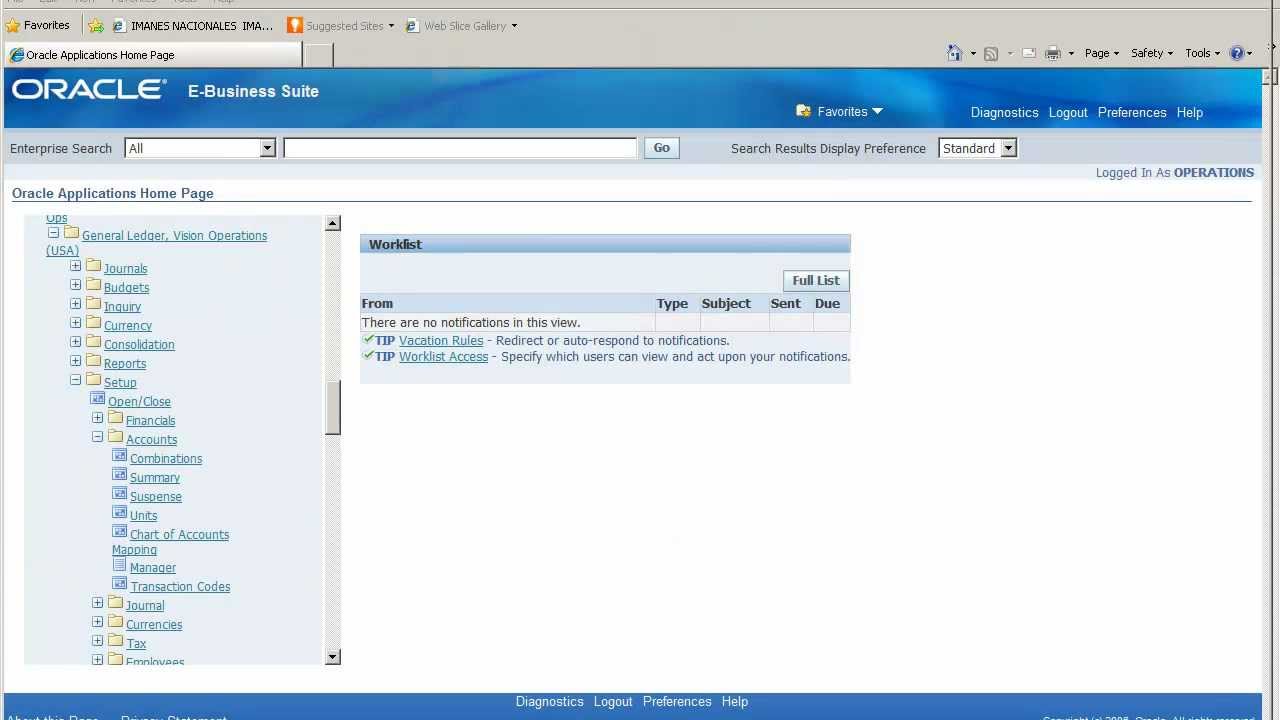Viewport: 1280px width, 720px height.
Task: Click Logout in the top header
Action: click(x=1068, y=112)
